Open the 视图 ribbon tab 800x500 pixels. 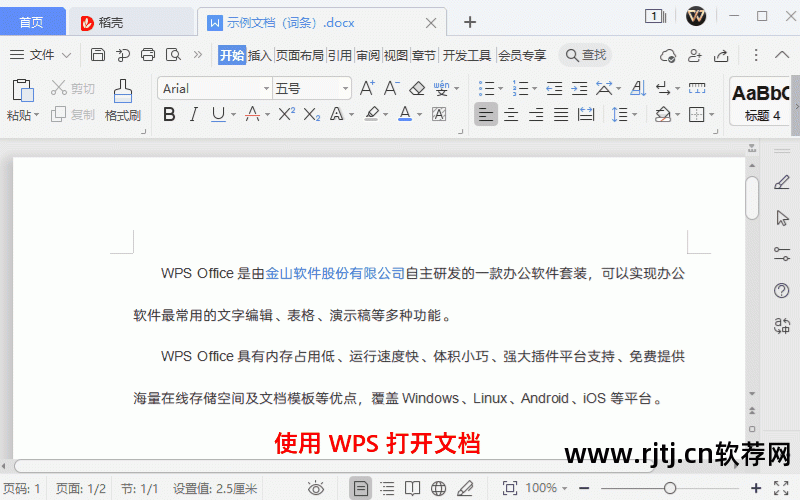pos(395,55)
